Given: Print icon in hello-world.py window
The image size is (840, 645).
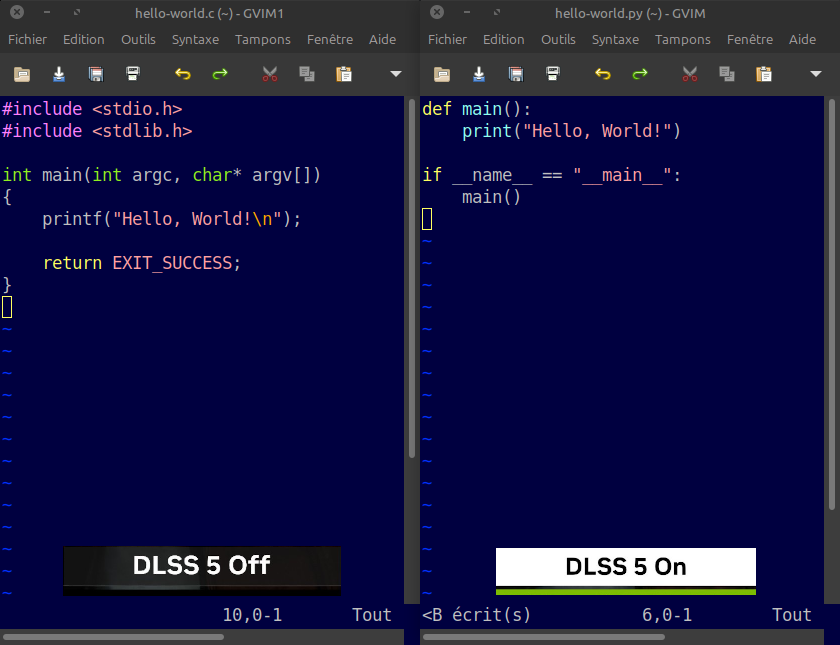Looking at the screenshot, I should pos(553,73).
